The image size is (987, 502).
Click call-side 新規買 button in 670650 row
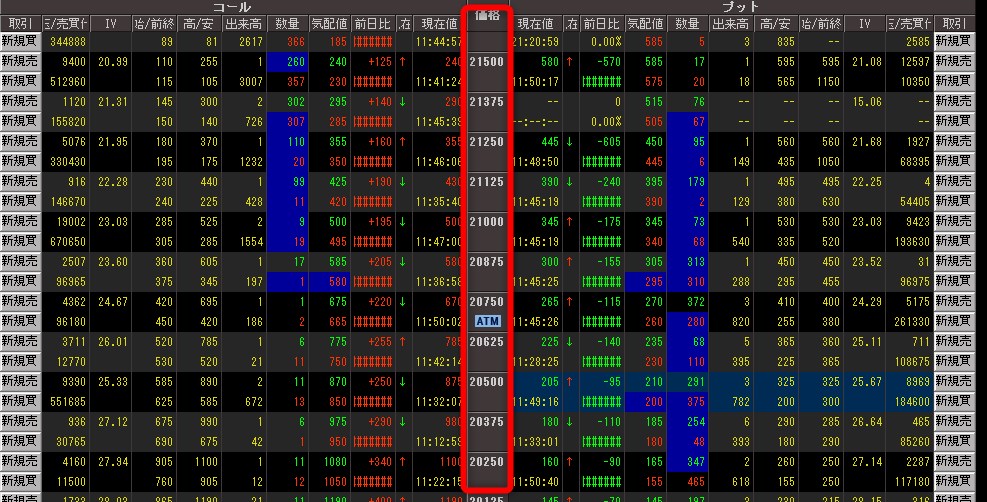point(20,242)
